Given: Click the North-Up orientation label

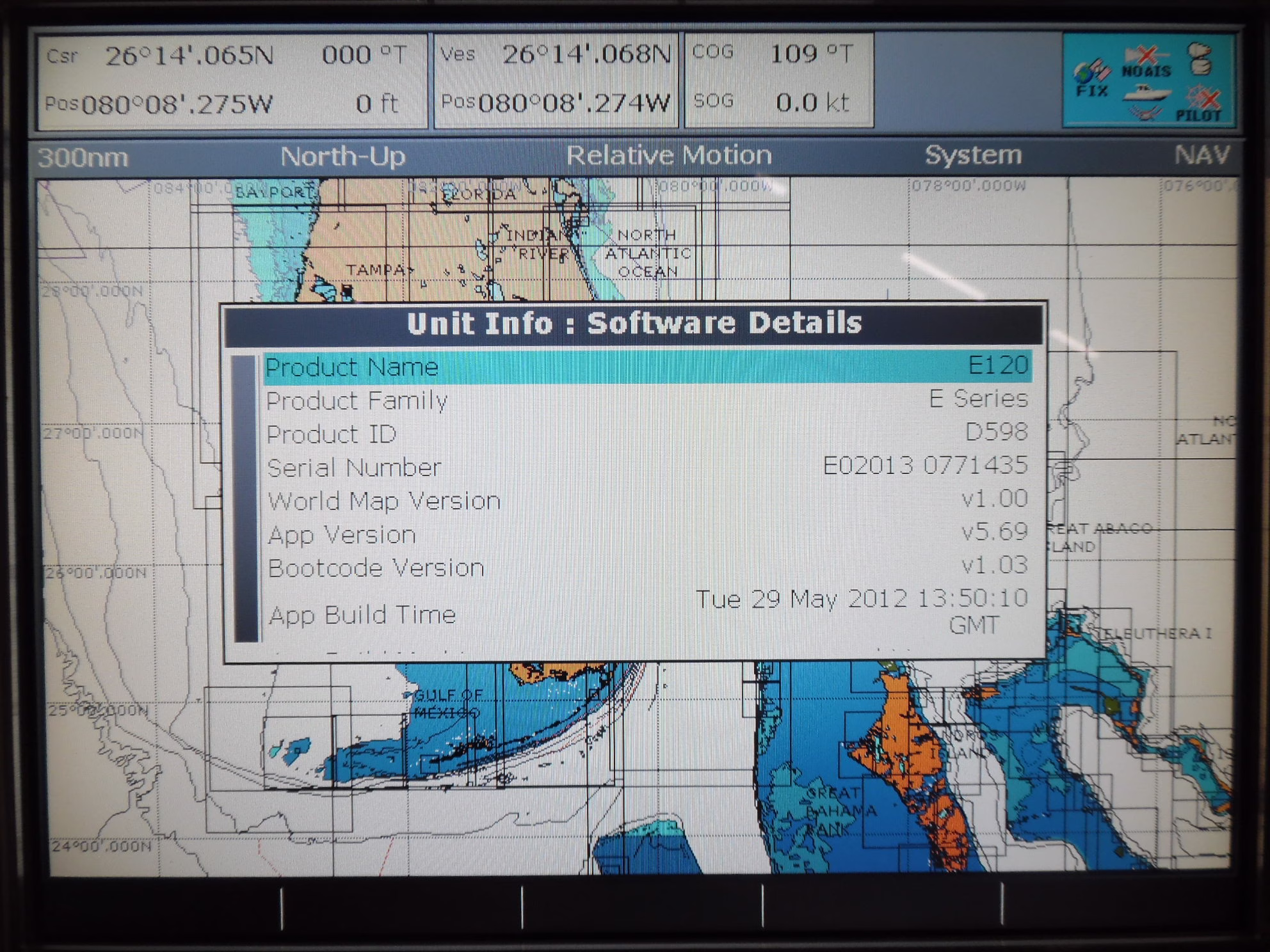Looking at the screenshot, I should 343,157.
